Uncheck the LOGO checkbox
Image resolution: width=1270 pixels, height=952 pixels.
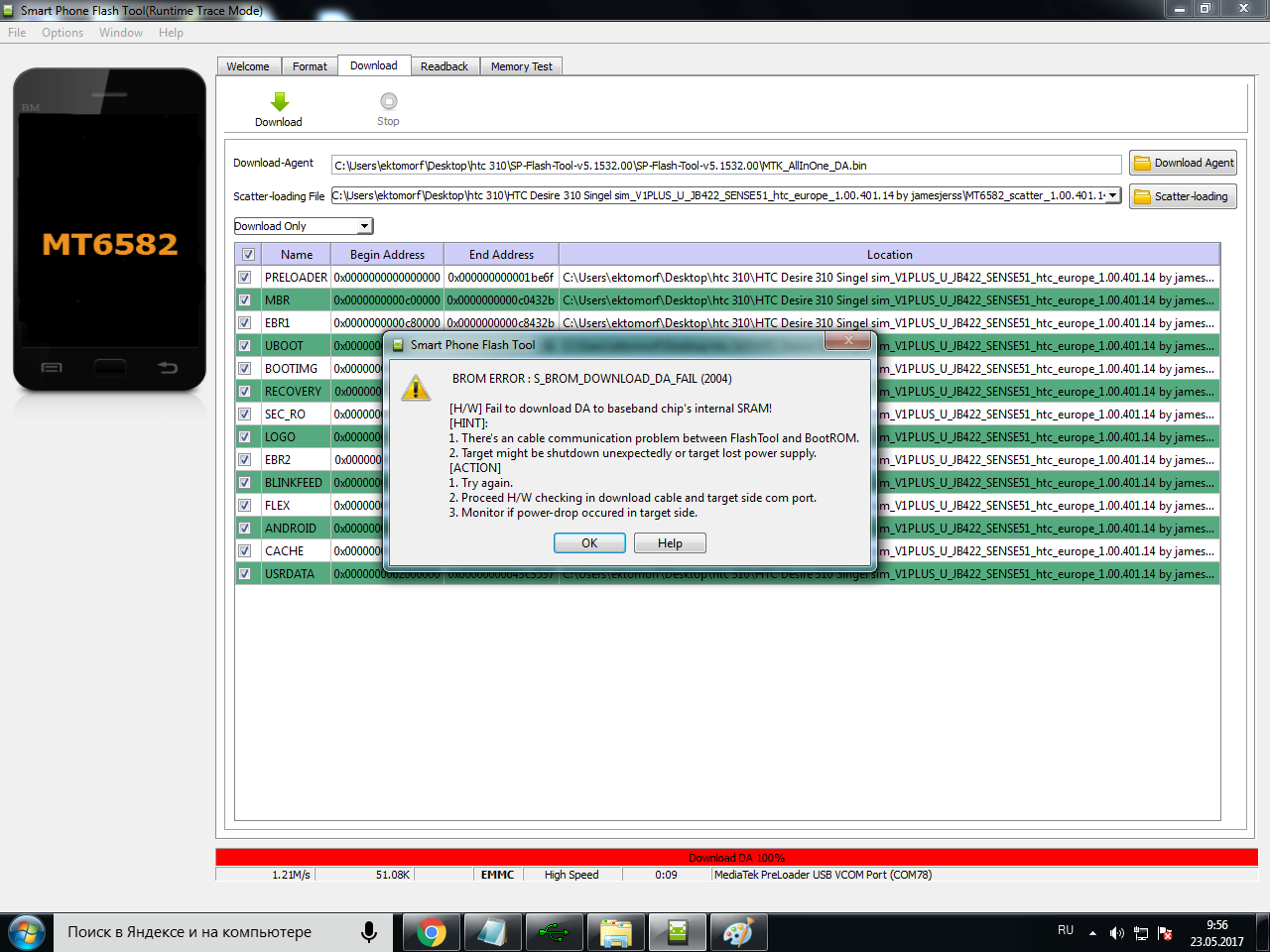point(244,437)
